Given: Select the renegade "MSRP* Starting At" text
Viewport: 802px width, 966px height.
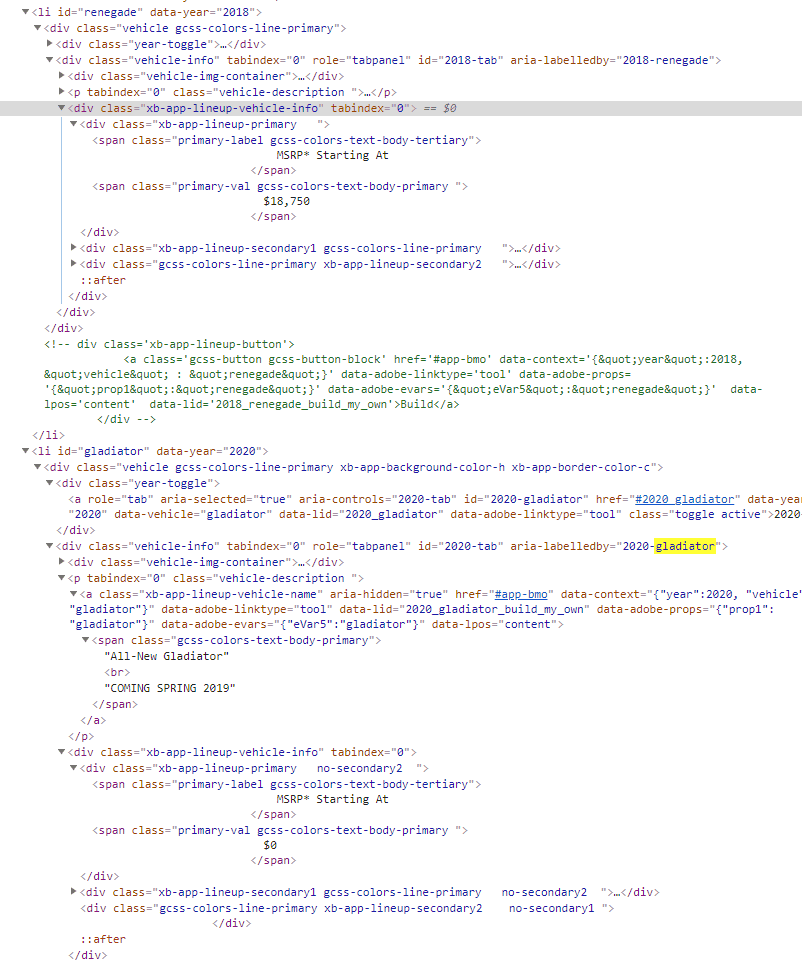Looking at the screenshot, I should (x=333, y=155).
